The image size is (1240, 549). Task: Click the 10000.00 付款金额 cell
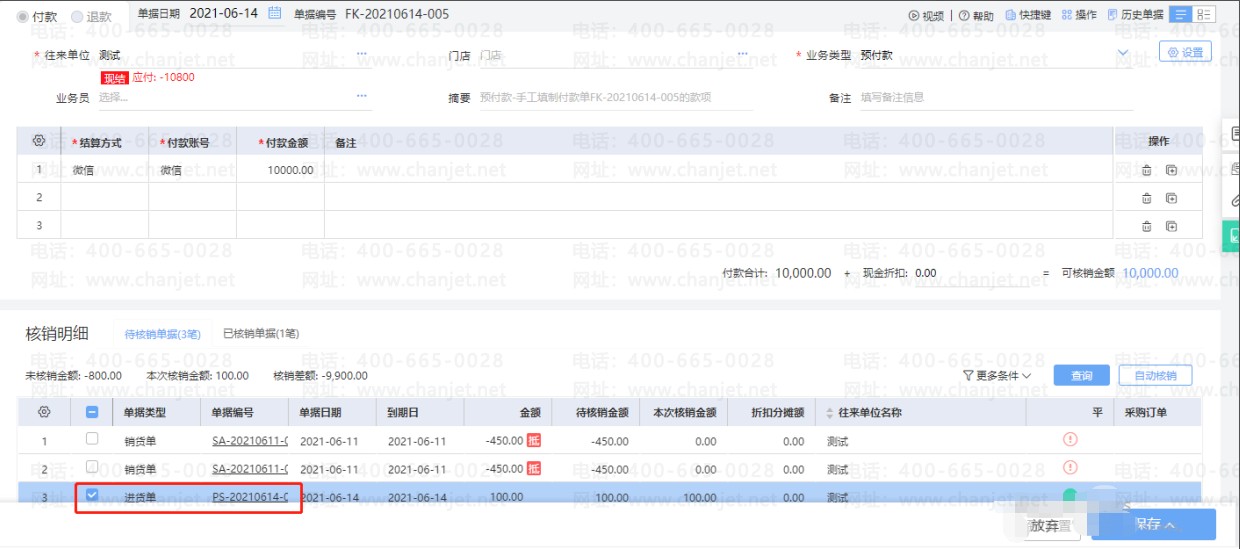tap(280, 171)
